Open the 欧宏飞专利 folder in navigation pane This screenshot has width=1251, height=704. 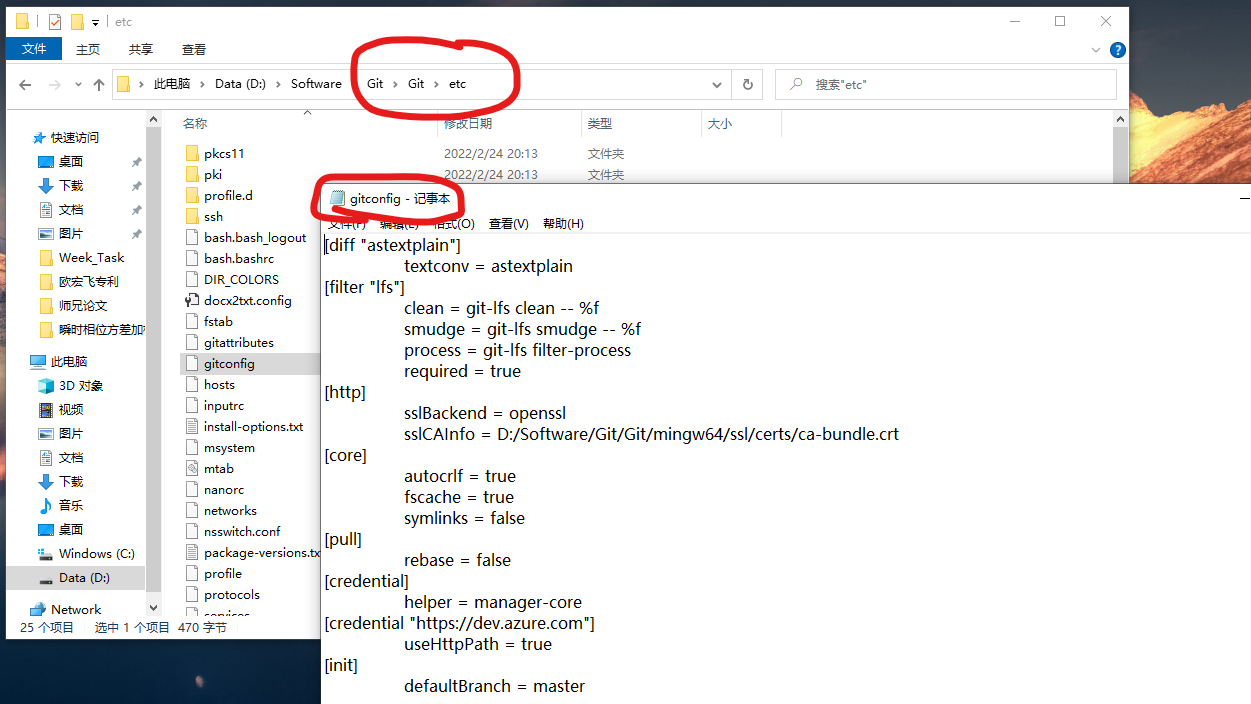[88, 282]
